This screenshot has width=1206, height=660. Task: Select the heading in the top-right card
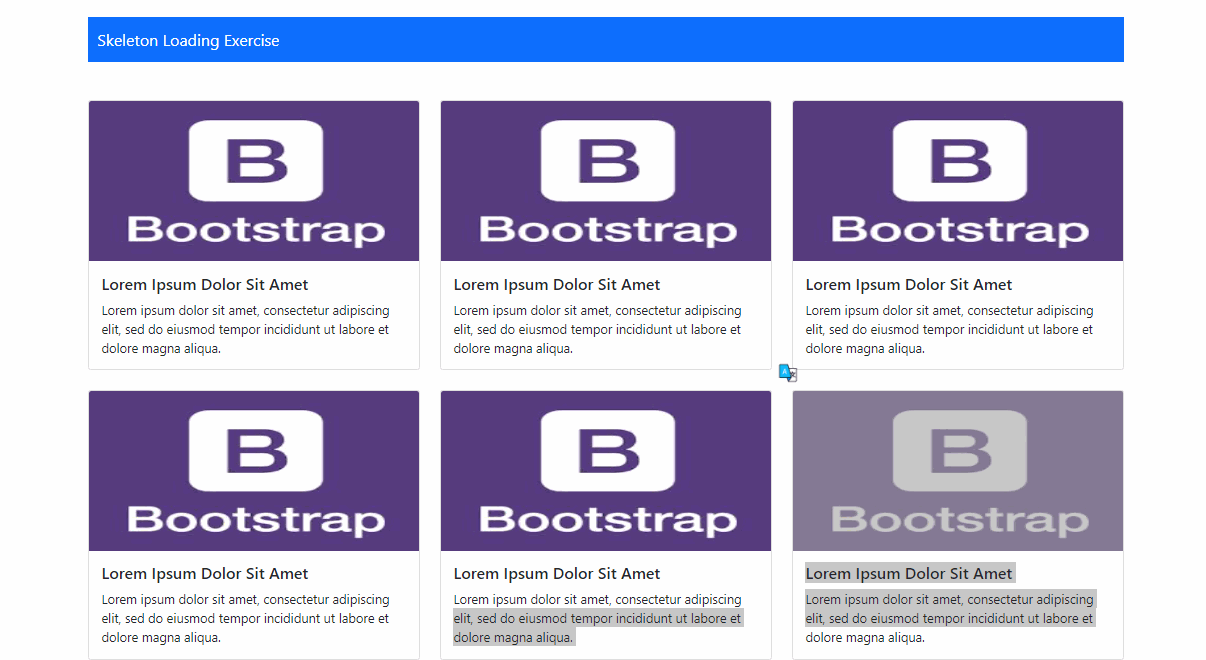(909, 284)
